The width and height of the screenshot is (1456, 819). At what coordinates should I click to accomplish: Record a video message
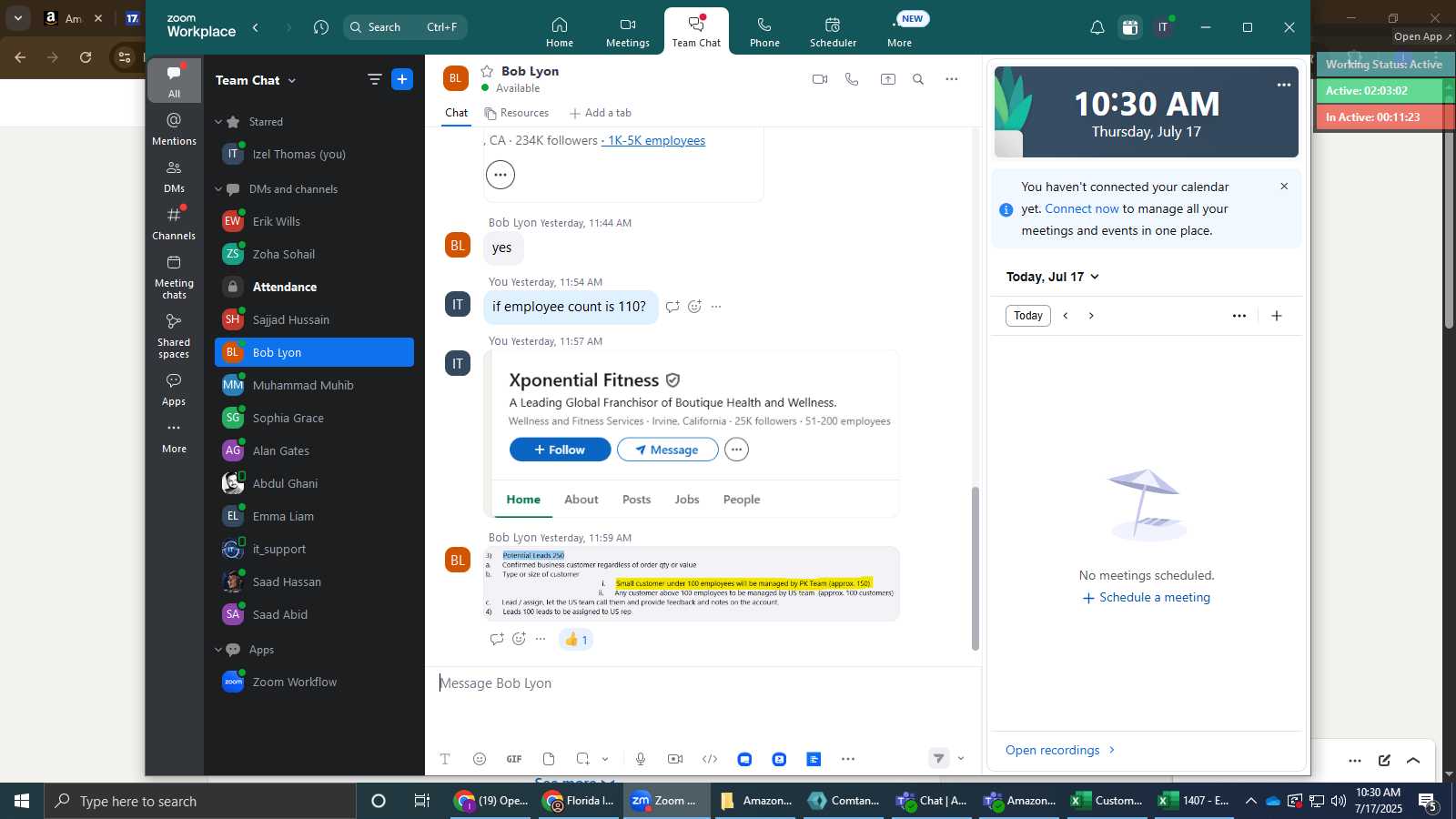coord(675,759)
